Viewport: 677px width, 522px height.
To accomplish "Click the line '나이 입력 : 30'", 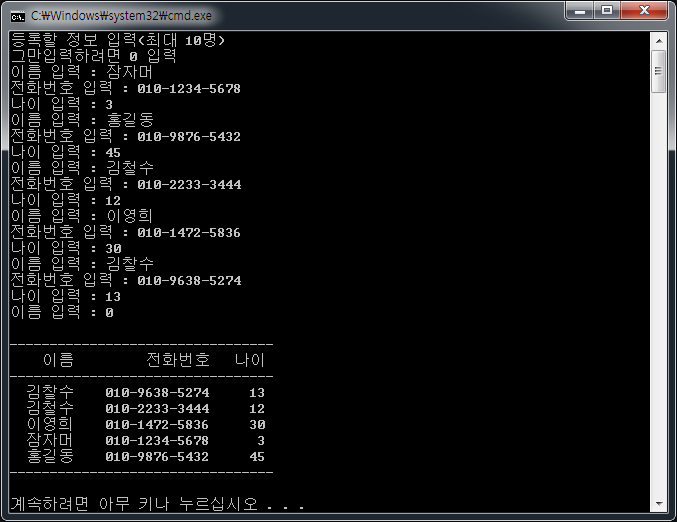I will coord(66,248).
